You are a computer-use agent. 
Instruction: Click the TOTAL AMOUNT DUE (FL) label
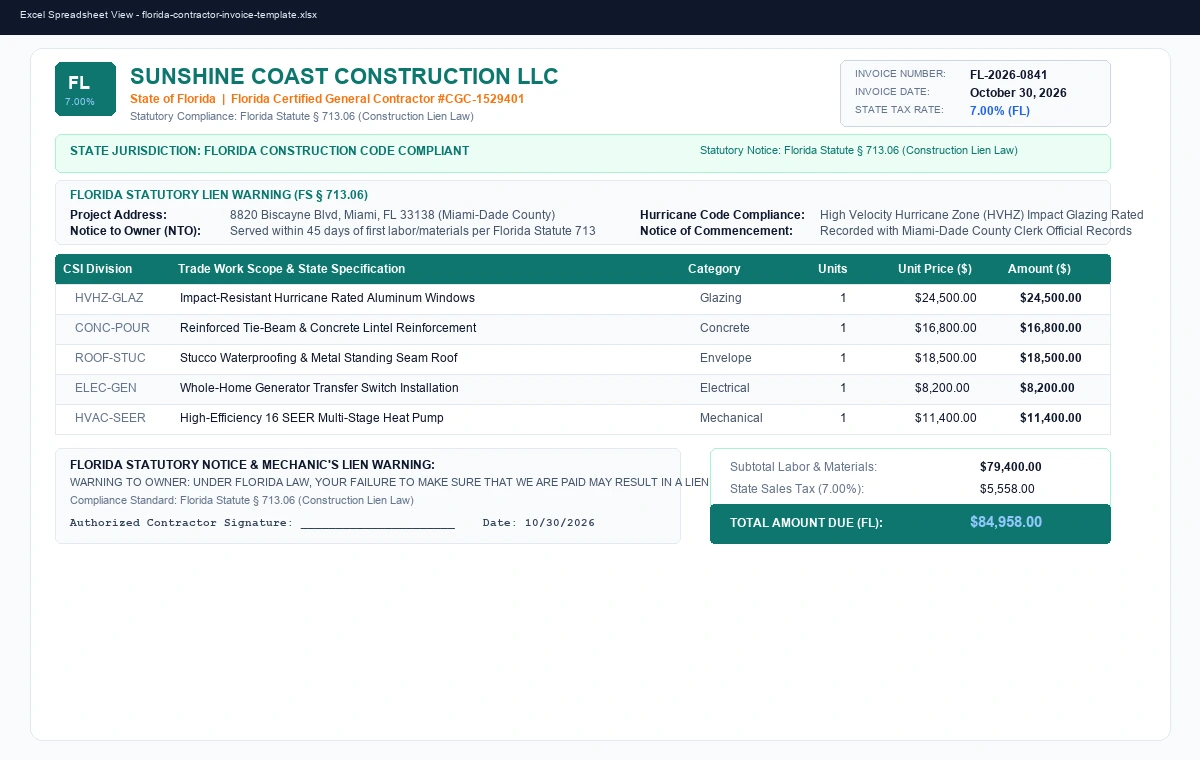coord(806,523)
